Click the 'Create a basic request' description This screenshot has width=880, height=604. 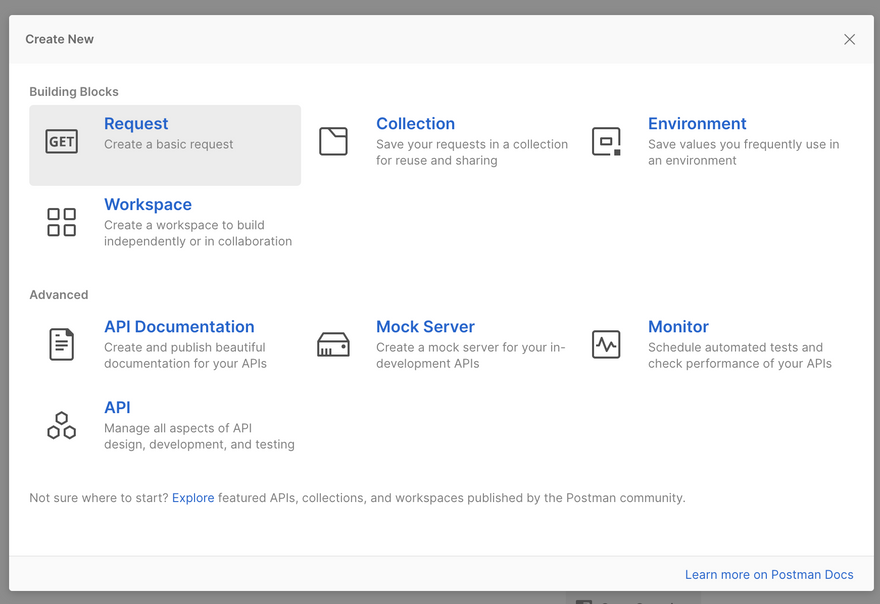pyautogui.click(x=169, y=145)
